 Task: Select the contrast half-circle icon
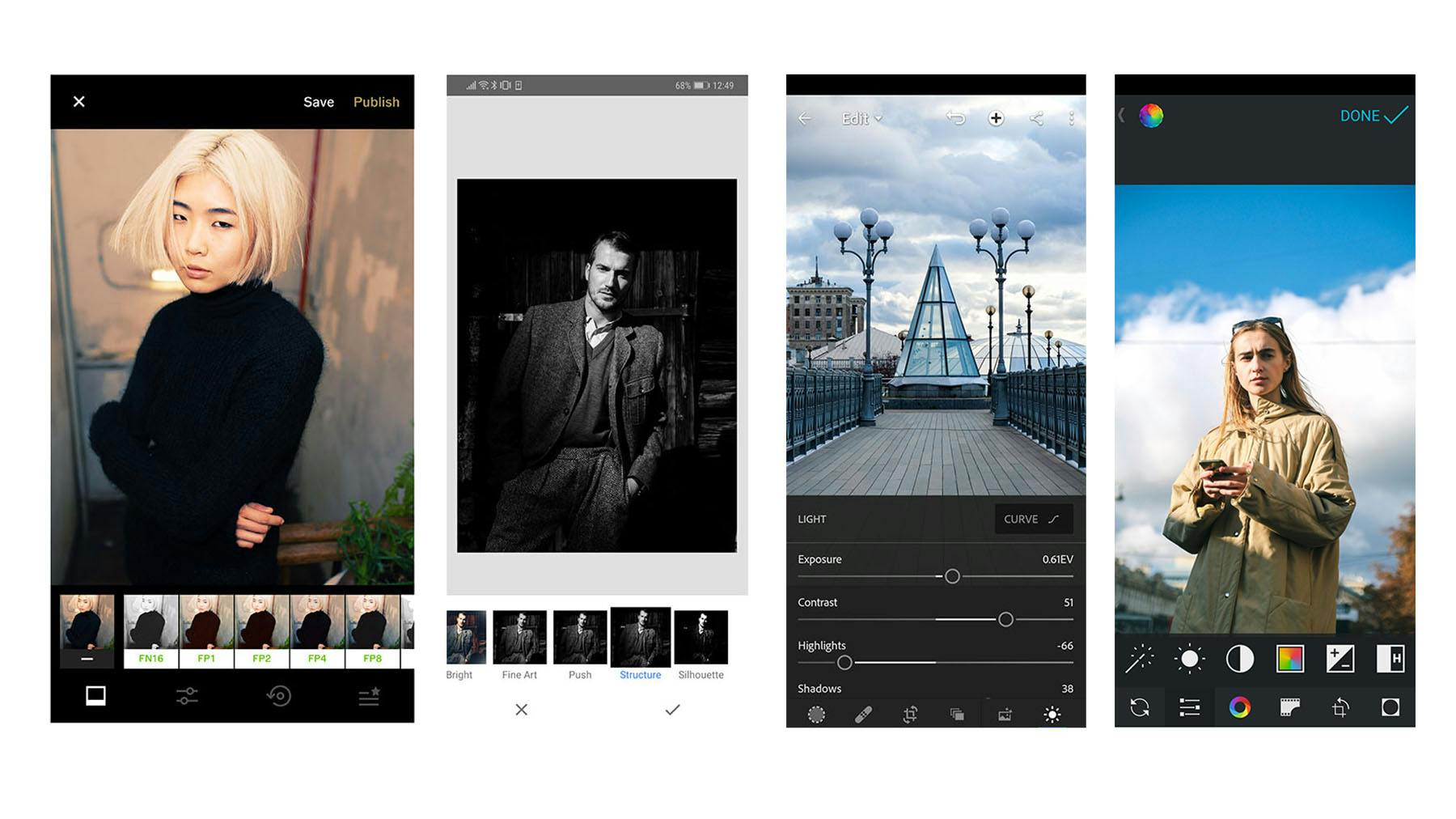coord(1241,660)
